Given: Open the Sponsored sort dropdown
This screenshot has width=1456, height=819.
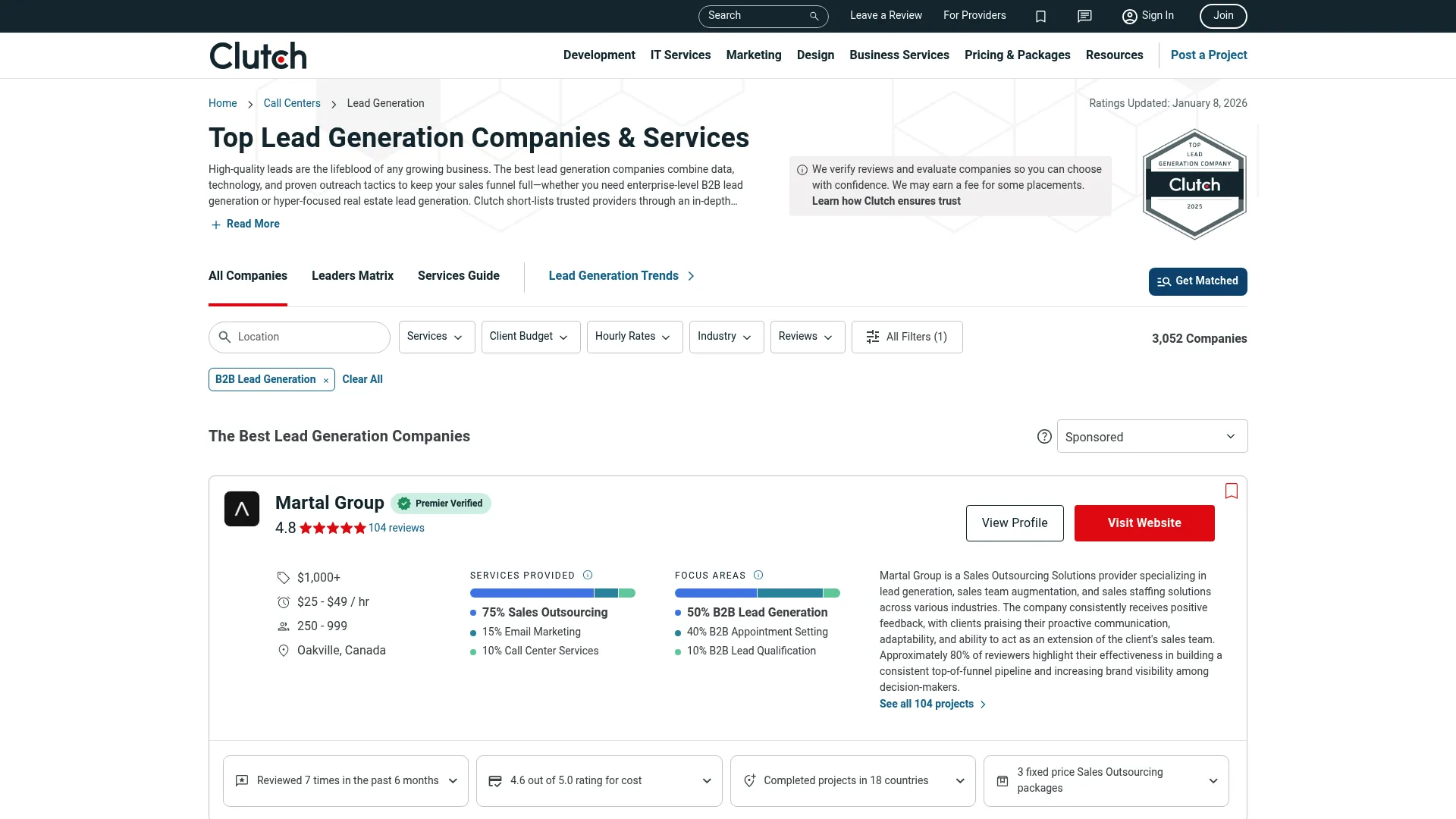Looking at the screenshot, I should click(x=1151, y=436).
